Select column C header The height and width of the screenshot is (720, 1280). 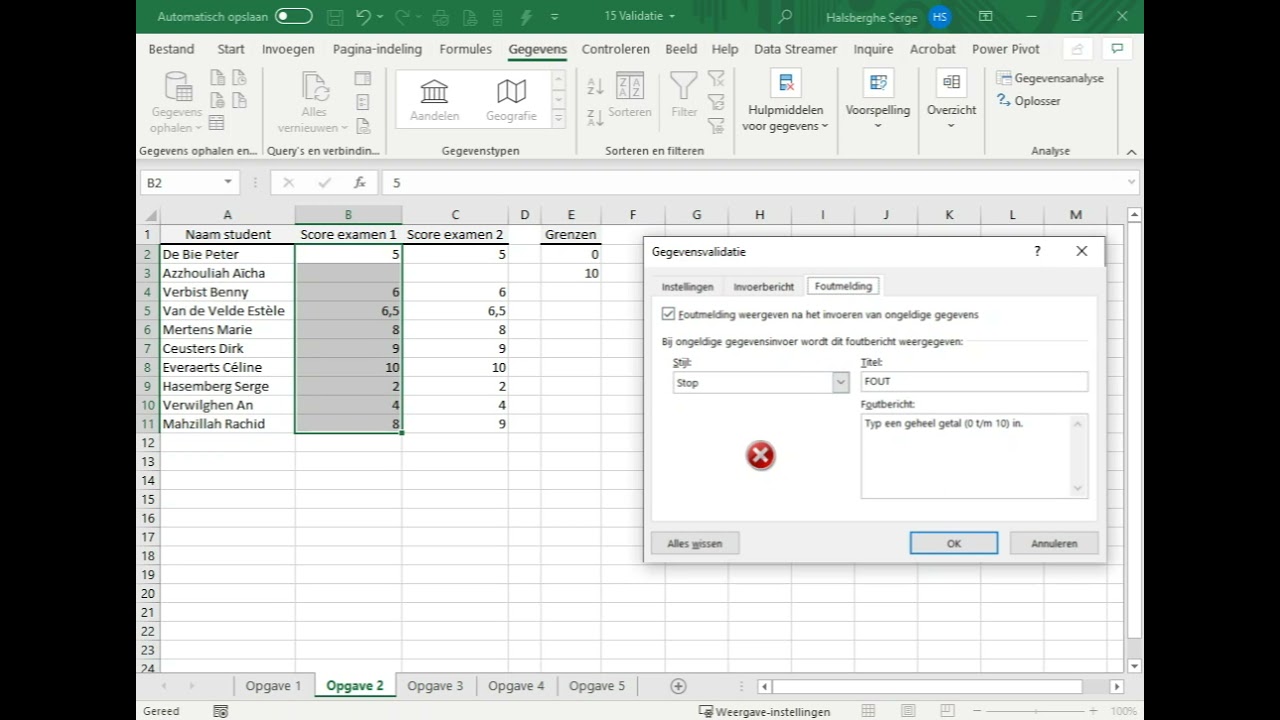coord(455,215)
